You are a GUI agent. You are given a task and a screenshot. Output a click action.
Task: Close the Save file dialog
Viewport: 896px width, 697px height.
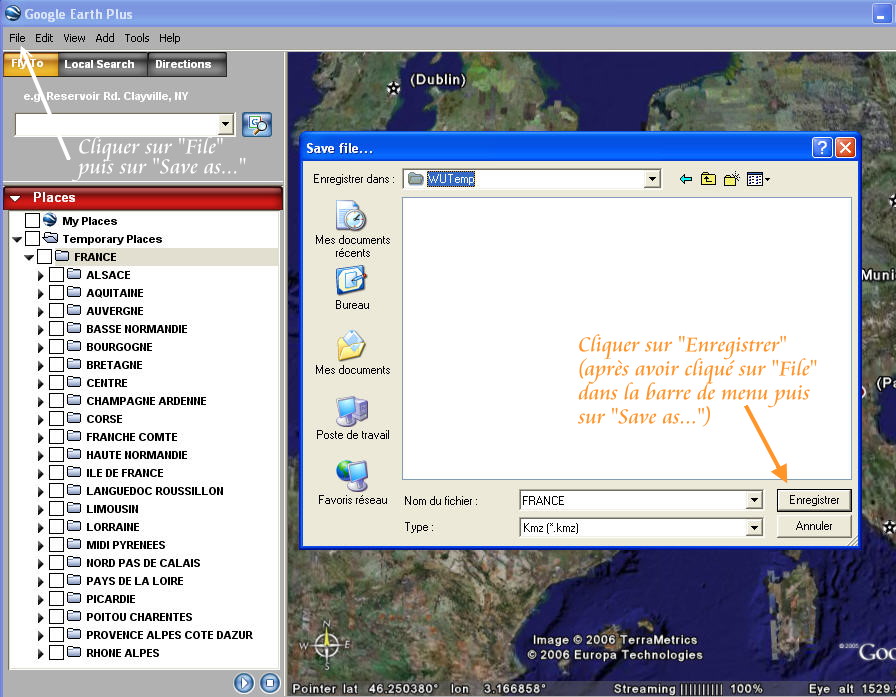(845, 147)
